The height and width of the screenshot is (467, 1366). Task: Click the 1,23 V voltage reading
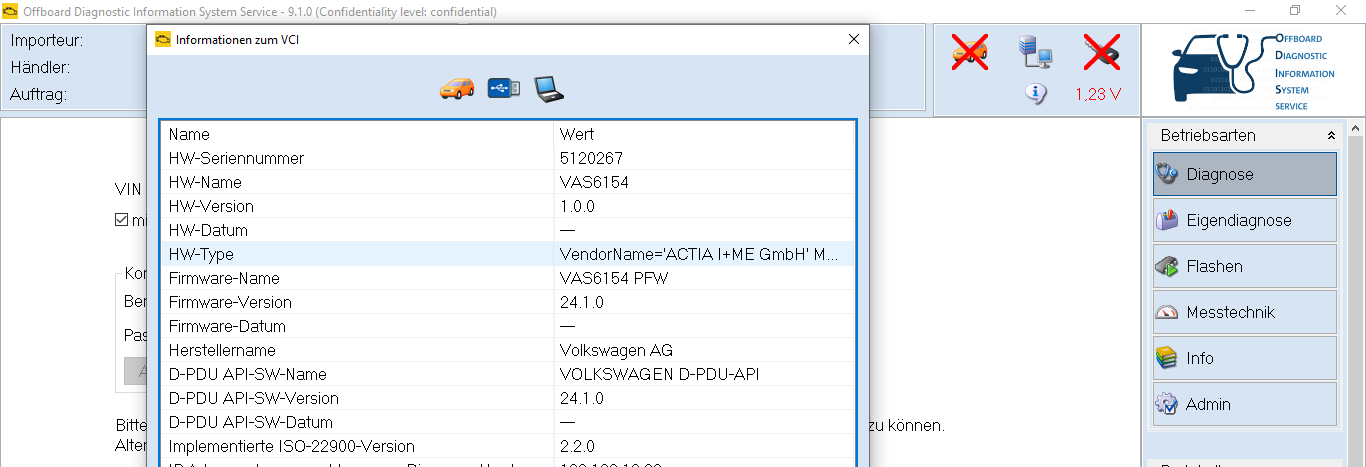(x=1098, y=94)
